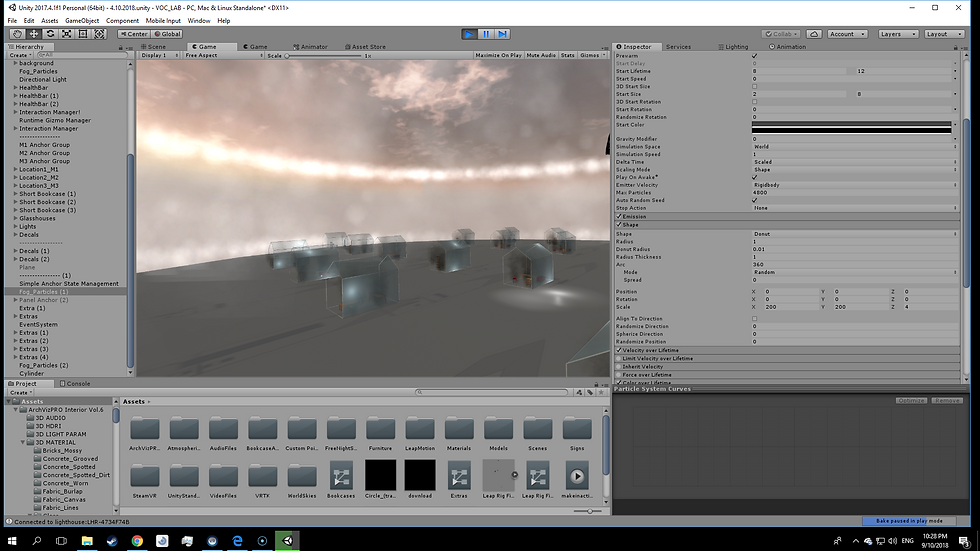This screenshot has width=980, height=551.
Task: Select the Extras scene asset
Action: (x=459, y=480)
